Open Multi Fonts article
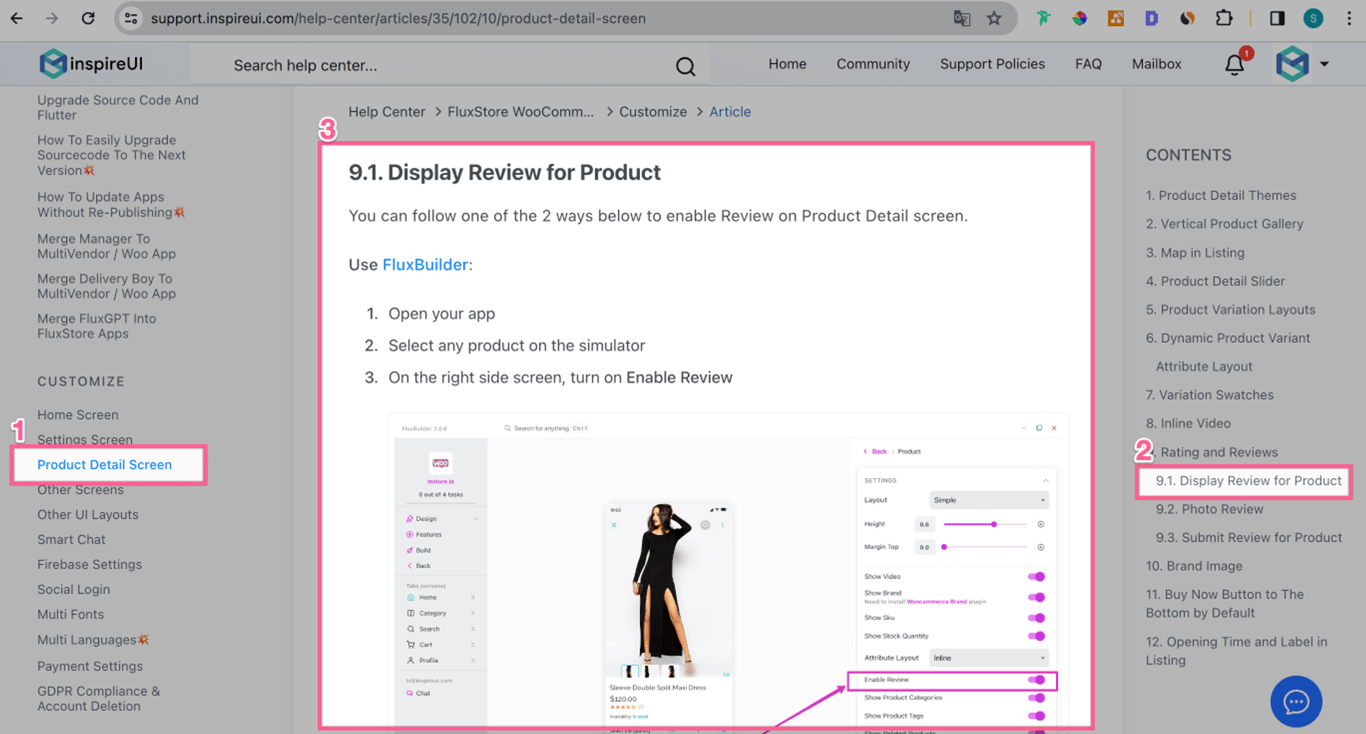1366x734 pixels. coord(70,615)
